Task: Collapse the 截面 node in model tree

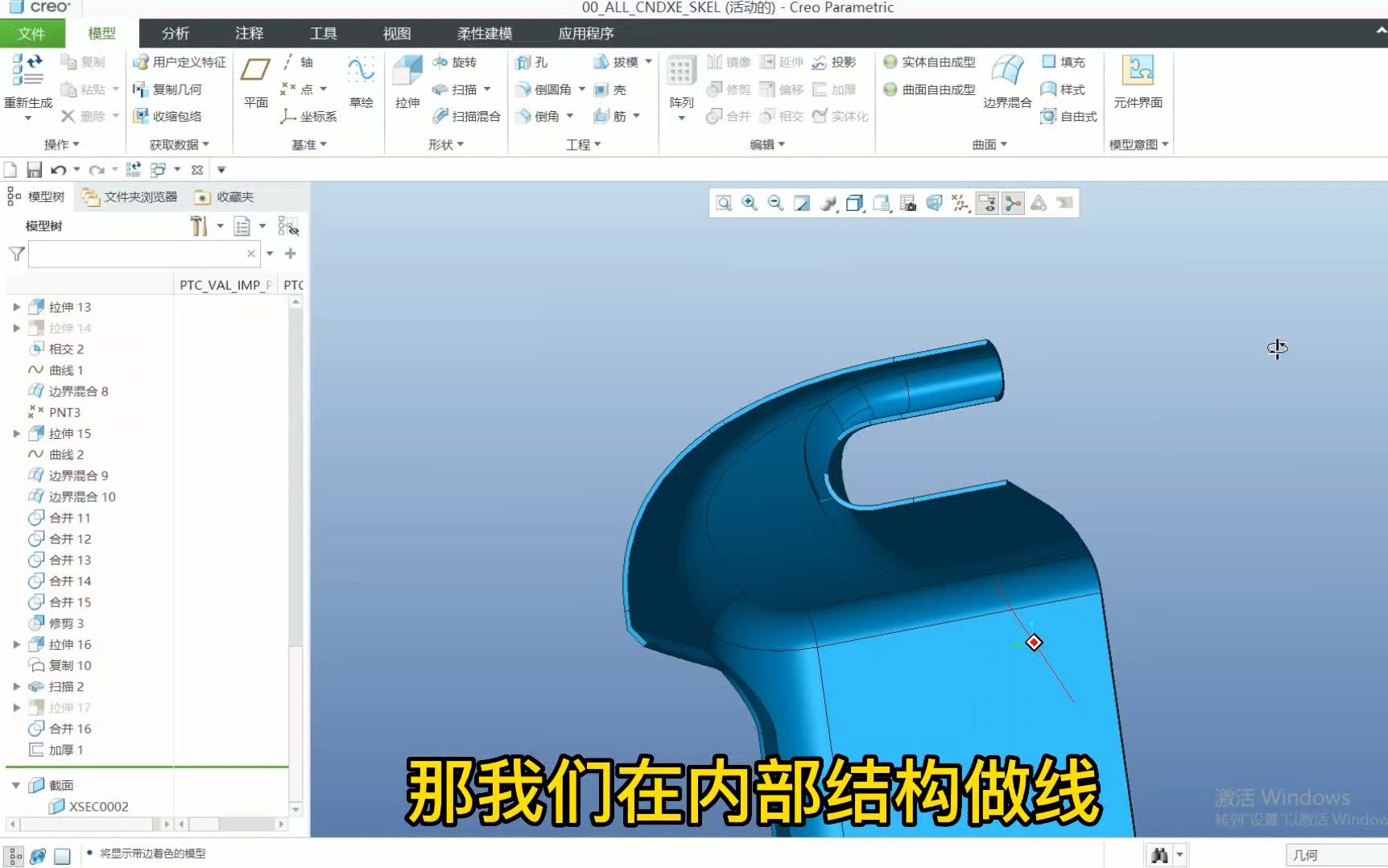Action: click(x=16, y=784)
